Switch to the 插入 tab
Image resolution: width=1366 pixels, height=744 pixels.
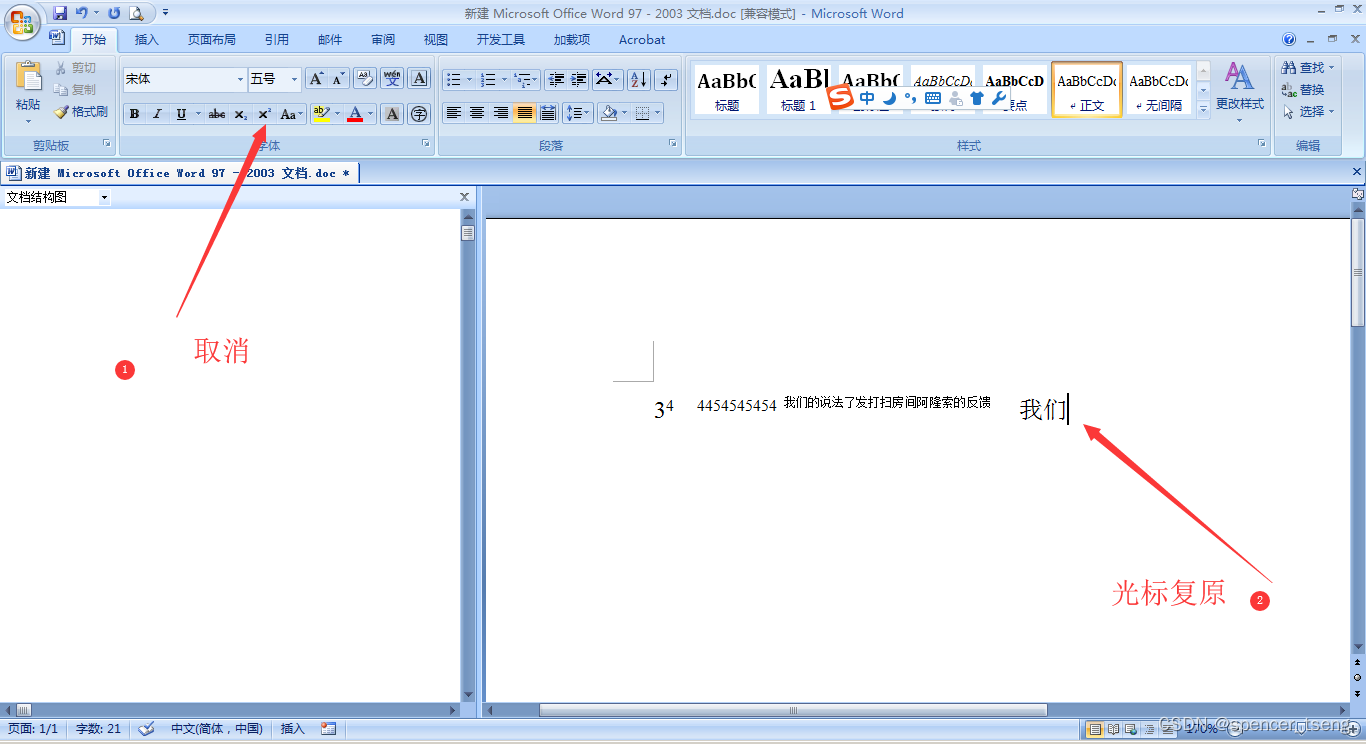(147, 40)
